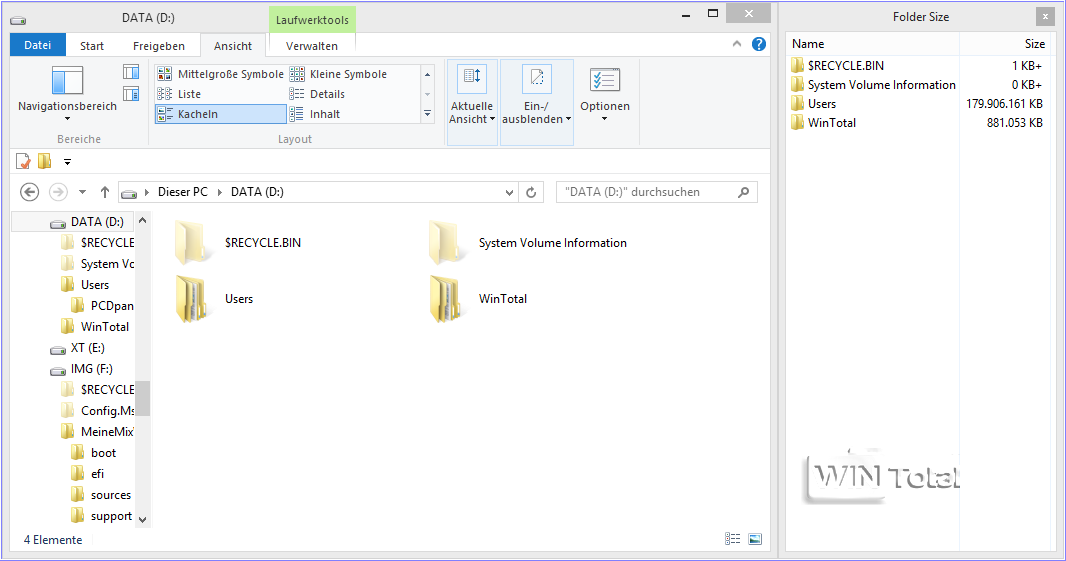Switch to the Freigeben ribbon tab
This screenshot has height=561, width=1066.
tap(158, 46)
